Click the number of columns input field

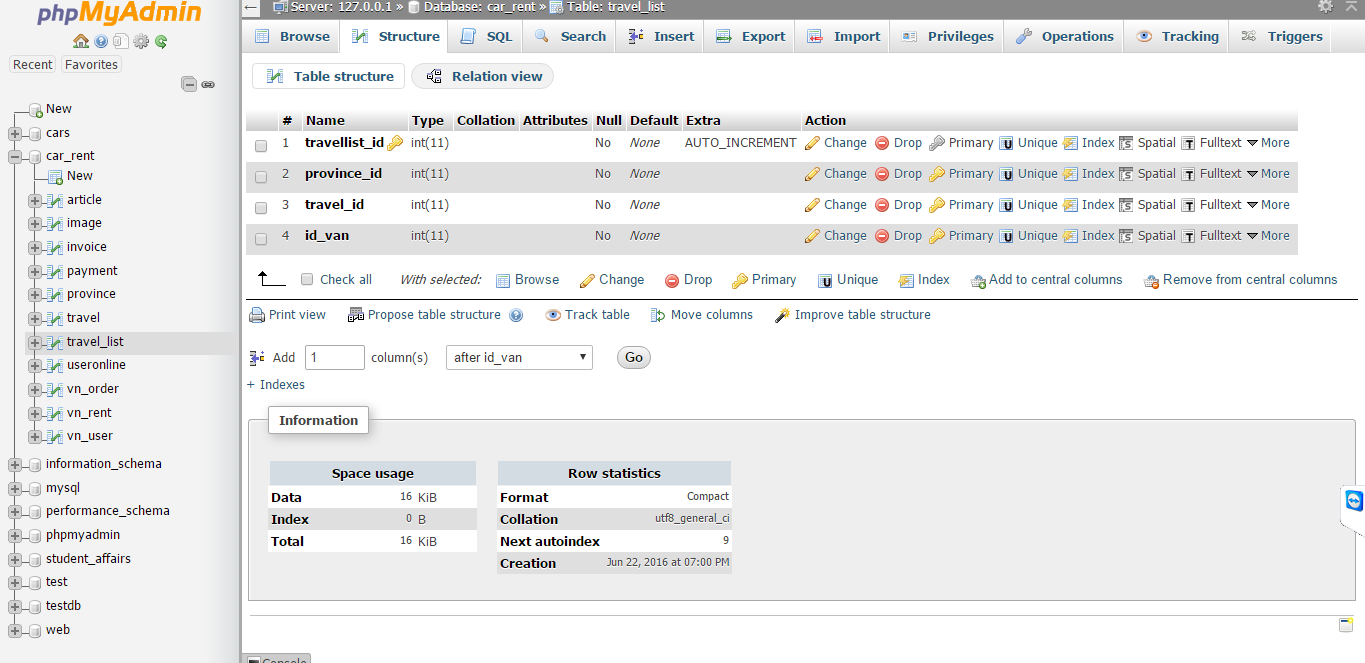pos(335,357)
